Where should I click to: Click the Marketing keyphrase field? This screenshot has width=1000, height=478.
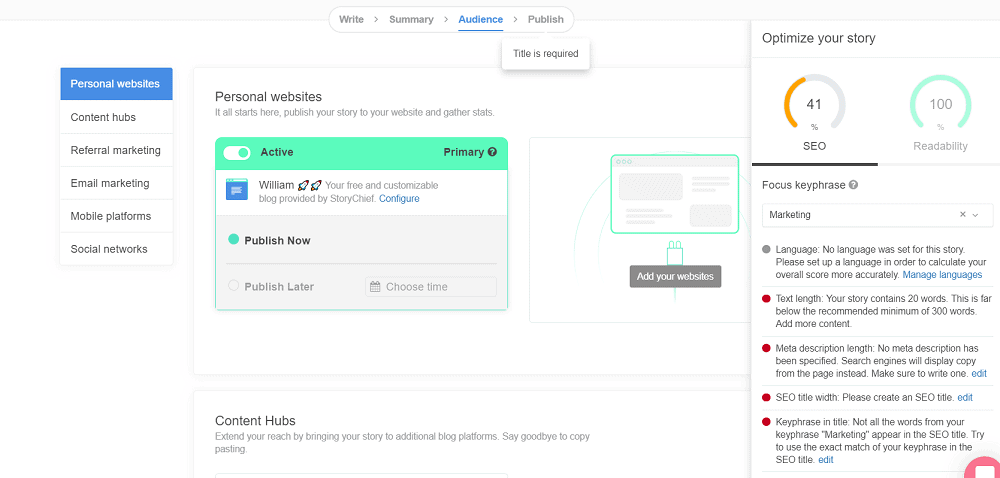pos(878,215)
